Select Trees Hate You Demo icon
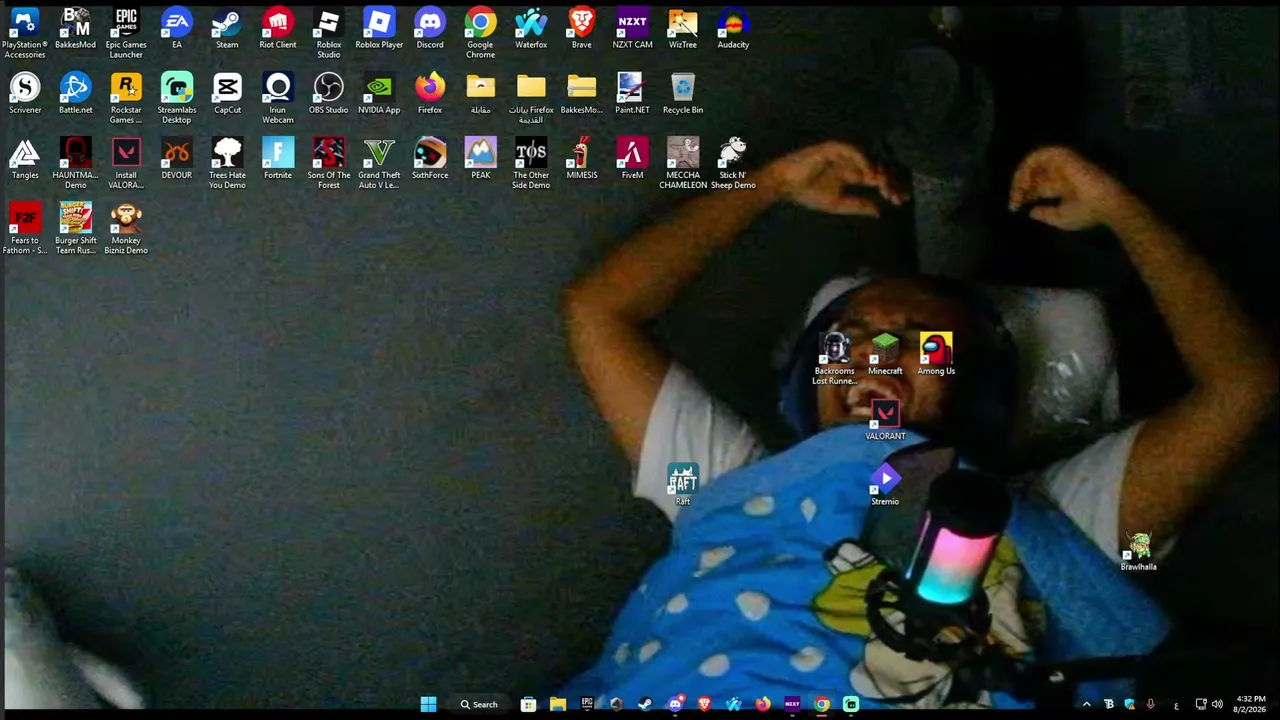 coord(227,162)
